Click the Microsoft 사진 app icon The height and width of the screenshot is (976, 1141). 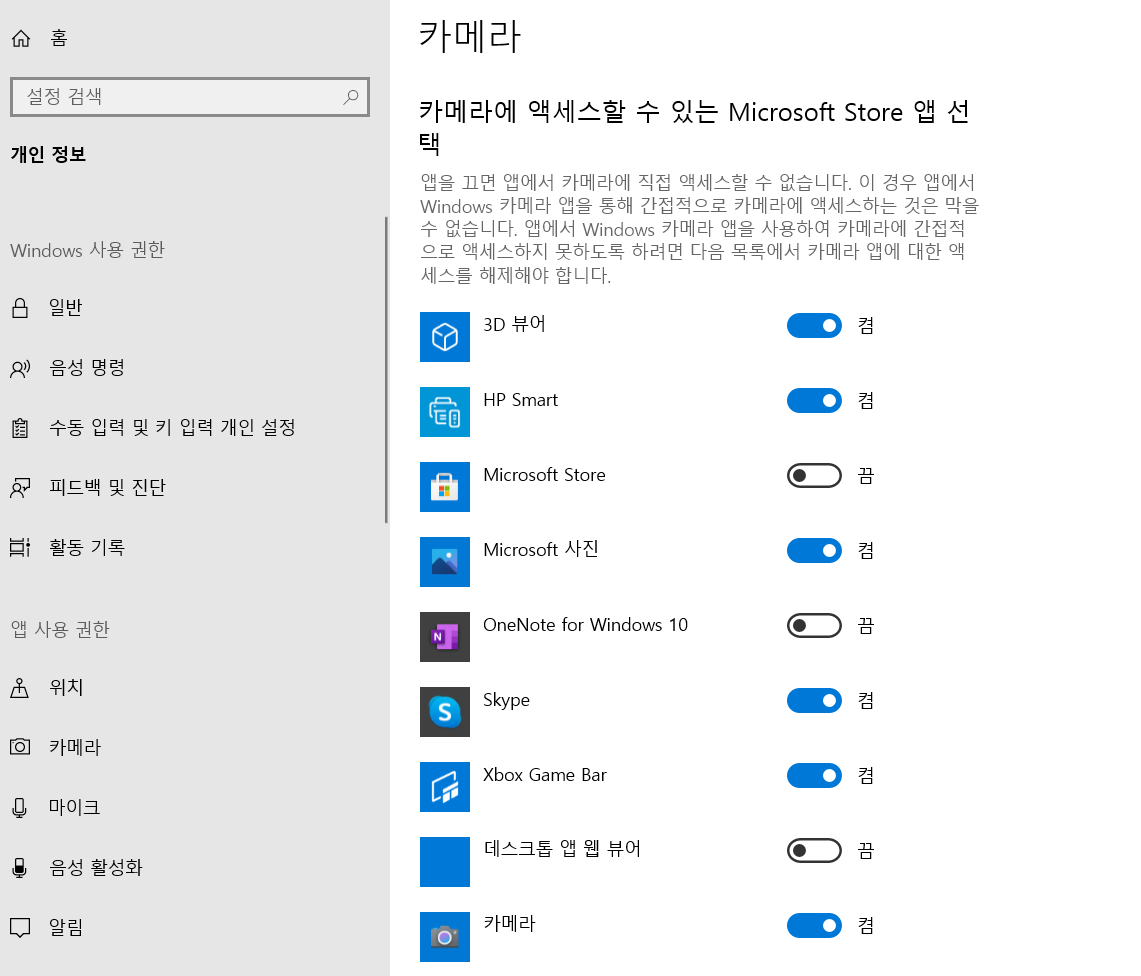(x=445, y=562)
